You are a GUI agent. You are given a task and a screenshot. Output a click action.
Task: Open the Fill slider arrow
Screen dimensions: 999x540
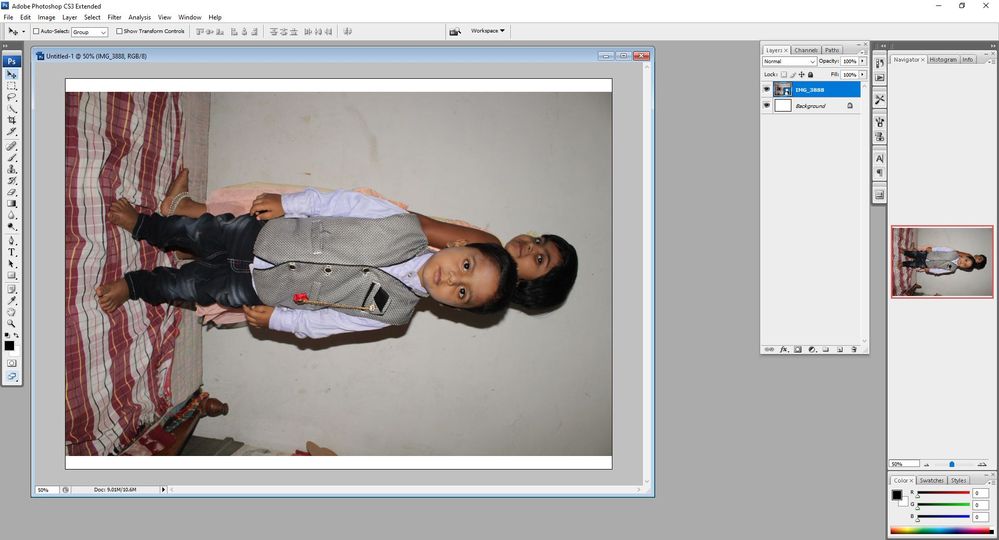pos(863,75)
